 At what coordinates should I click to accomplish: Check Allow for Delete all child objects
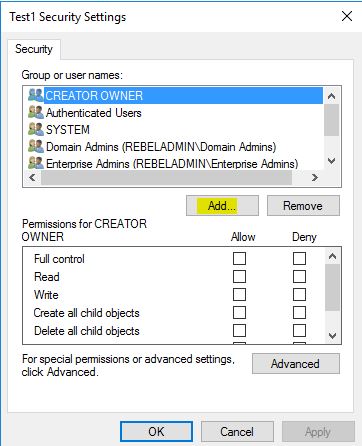(x=239, y=330)
